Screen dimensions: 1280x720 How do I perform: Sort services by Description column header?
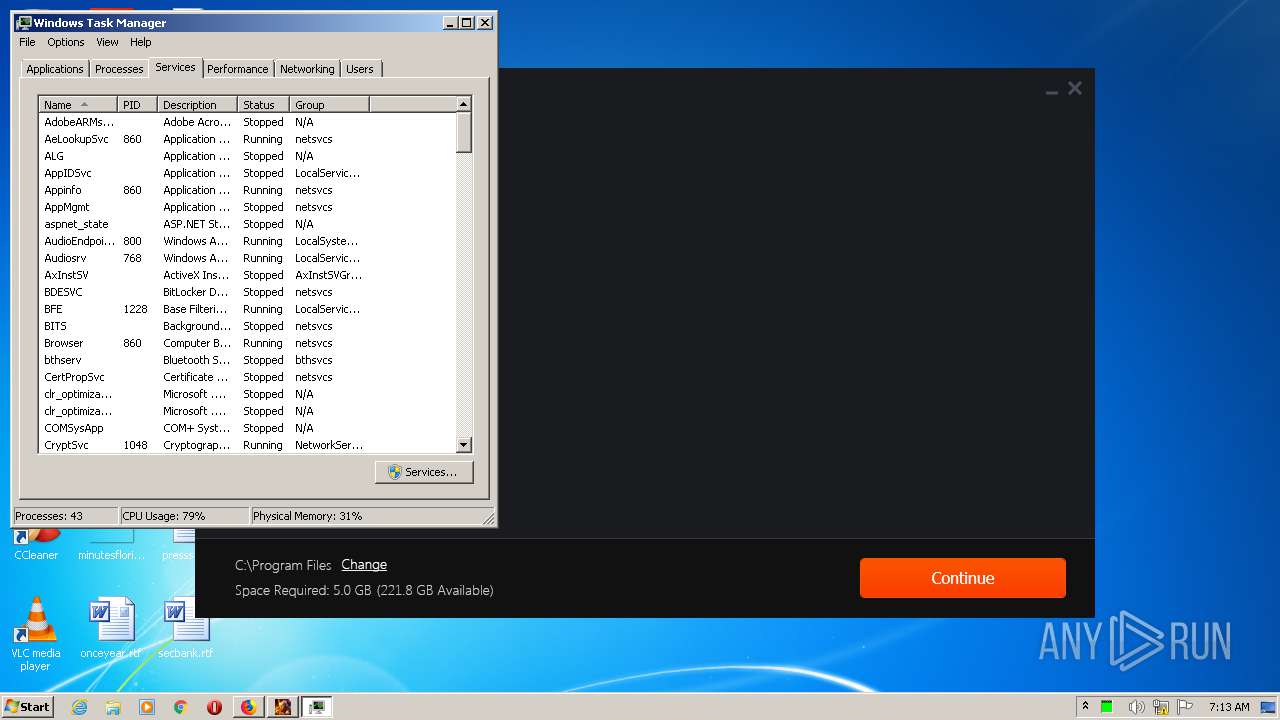tap(198, 105)
